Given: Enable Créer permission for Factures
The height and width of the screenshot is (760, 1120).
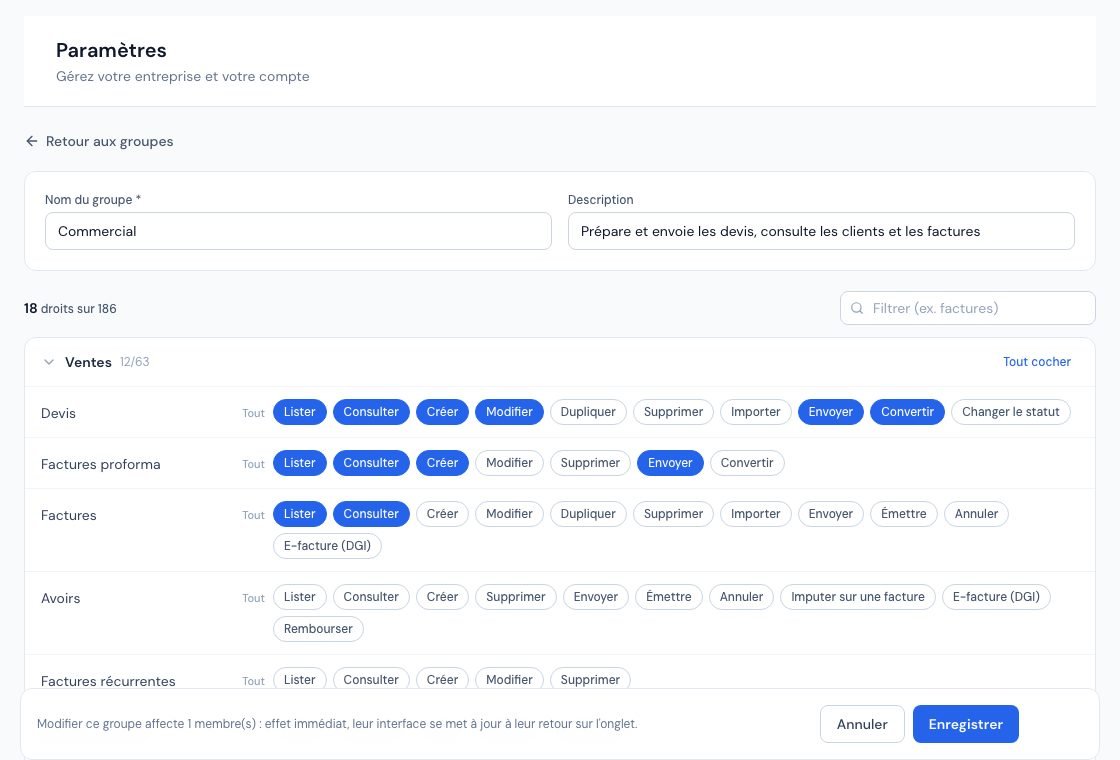Looking at the screenshot, I should click(442, 514).
